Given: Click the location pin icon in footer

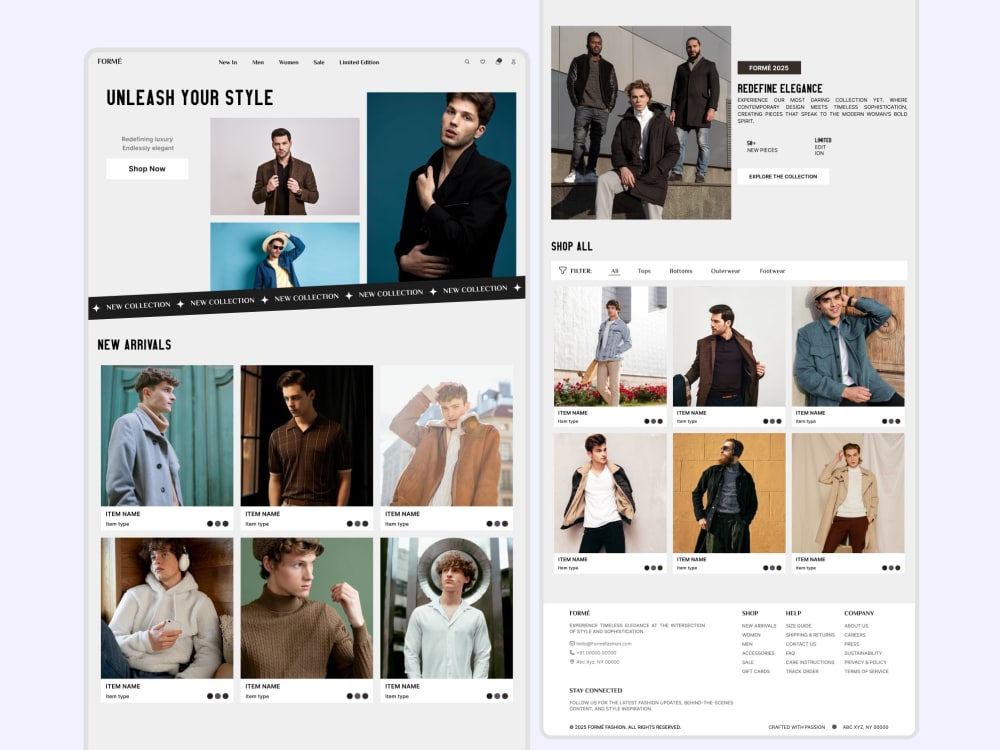Looking at the screenshot, I should point(572,662).
